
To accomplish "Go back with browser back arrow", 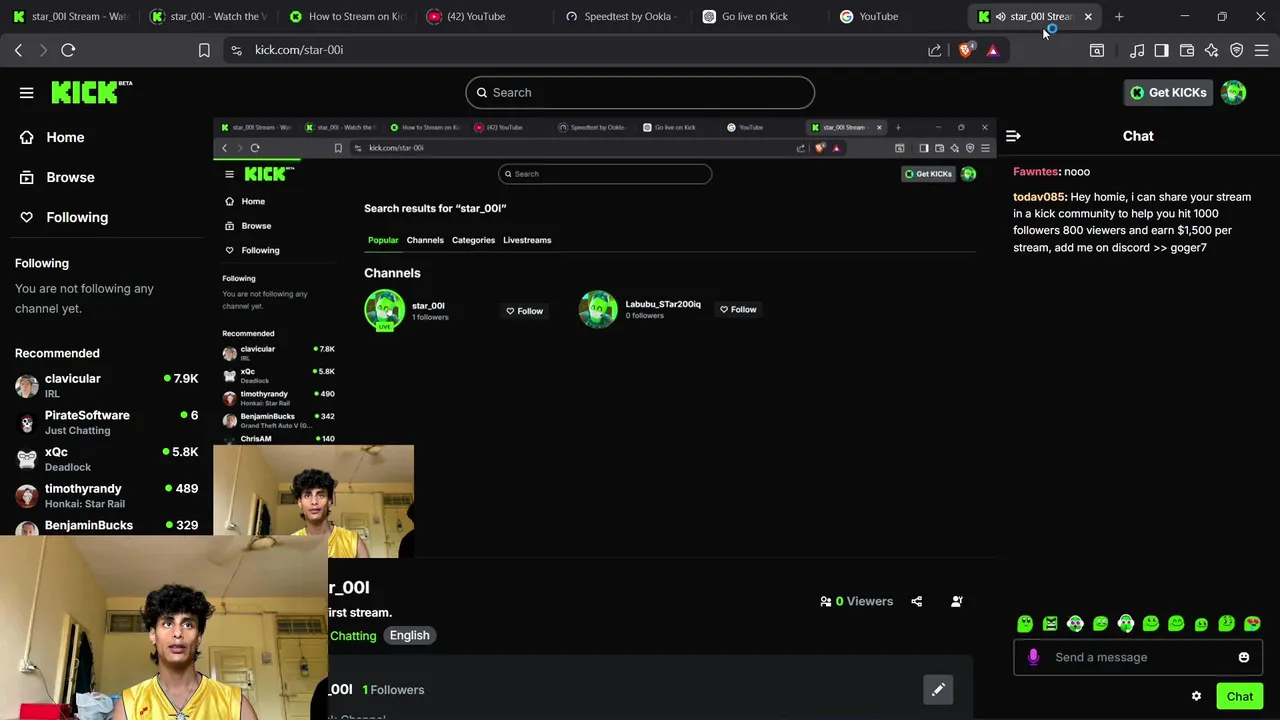I will pyautogui.click(x=18, y=50).
